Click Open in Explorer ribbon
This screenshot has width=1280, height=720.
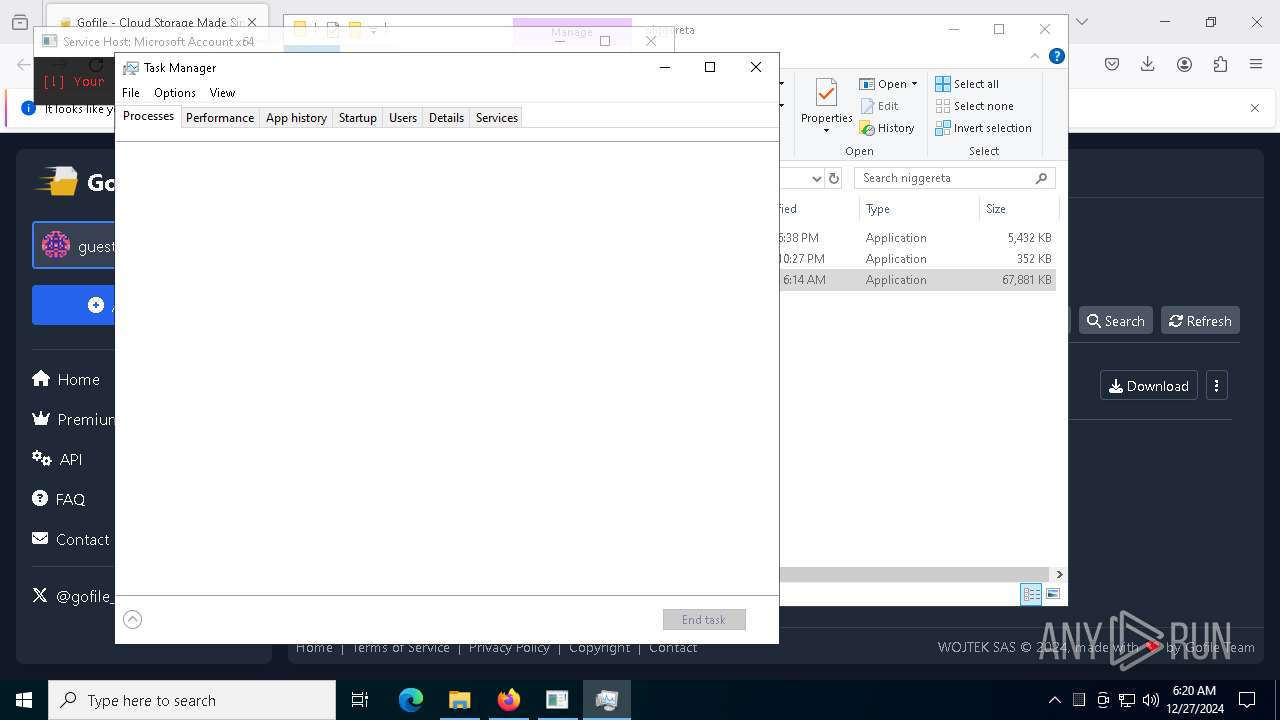click(883, 84)
